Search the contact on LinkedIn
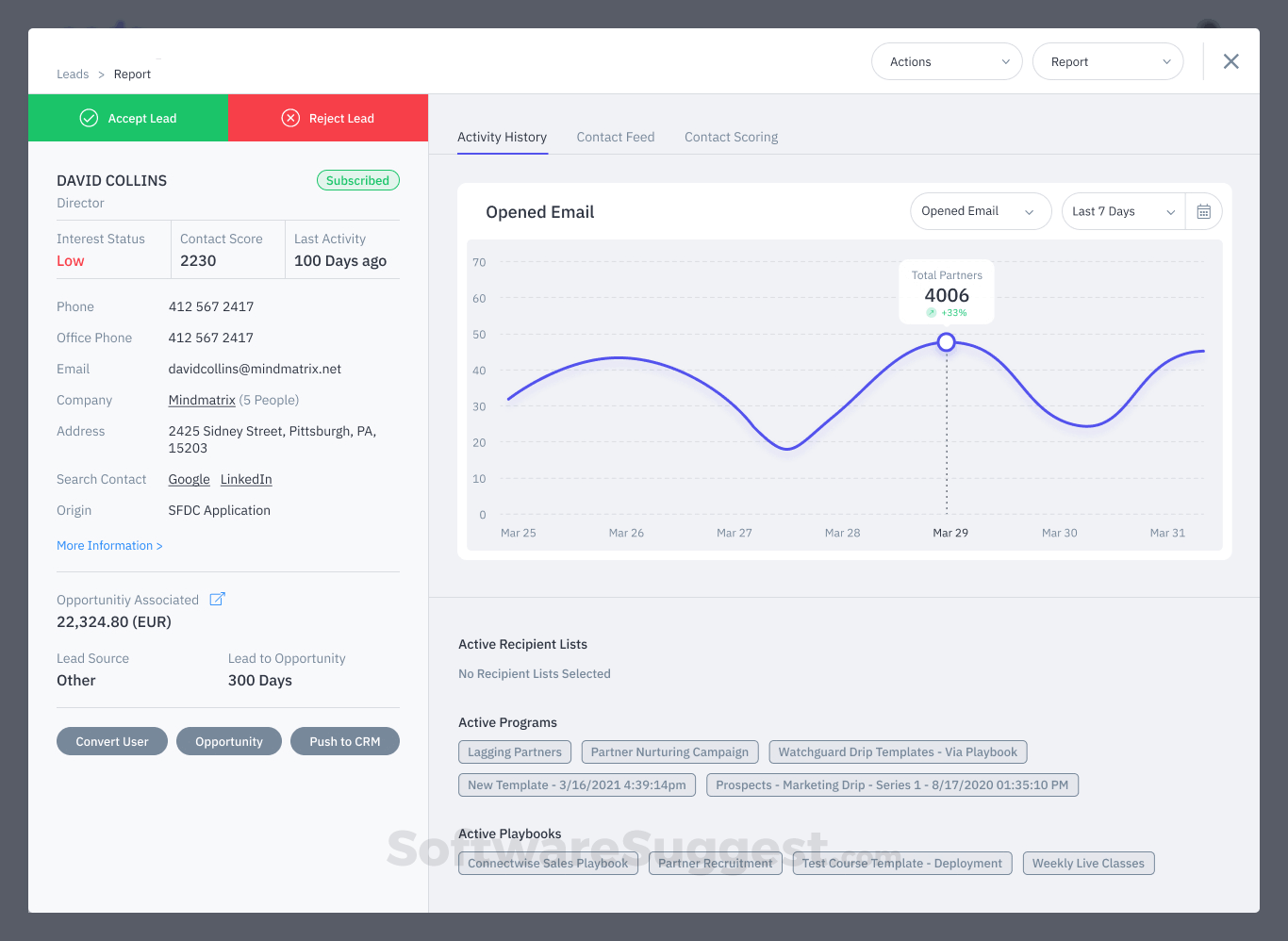 tap(245, 479)
